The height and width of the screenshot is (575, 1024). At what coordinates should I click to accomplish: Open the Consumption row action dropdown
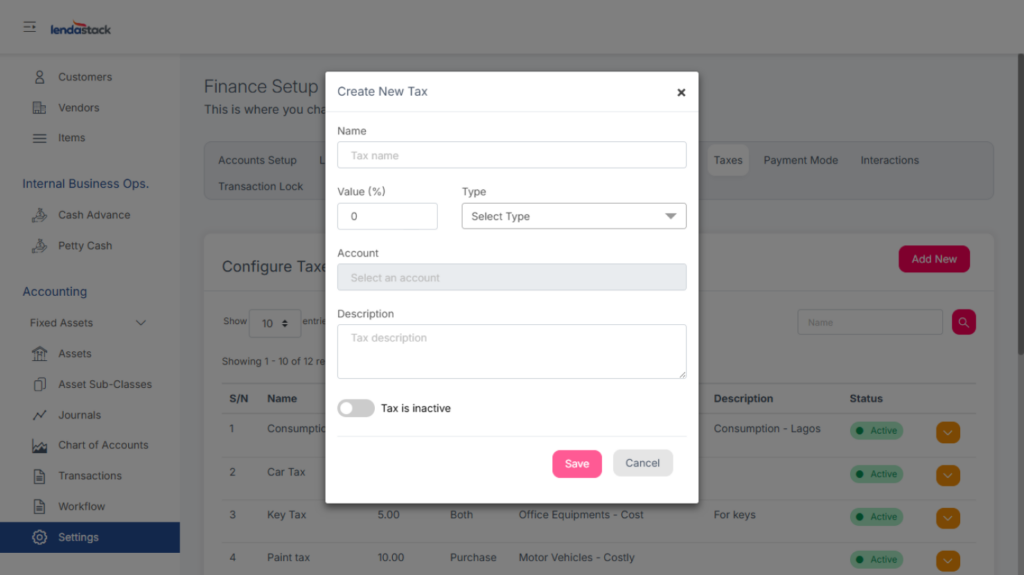pyautogui.click(x=947, y=432)
